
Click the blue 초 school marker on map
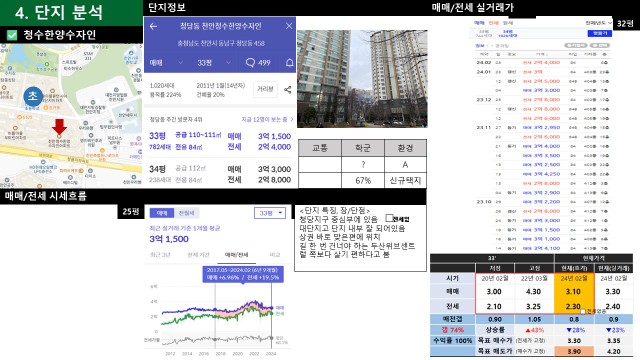(33, 96)
